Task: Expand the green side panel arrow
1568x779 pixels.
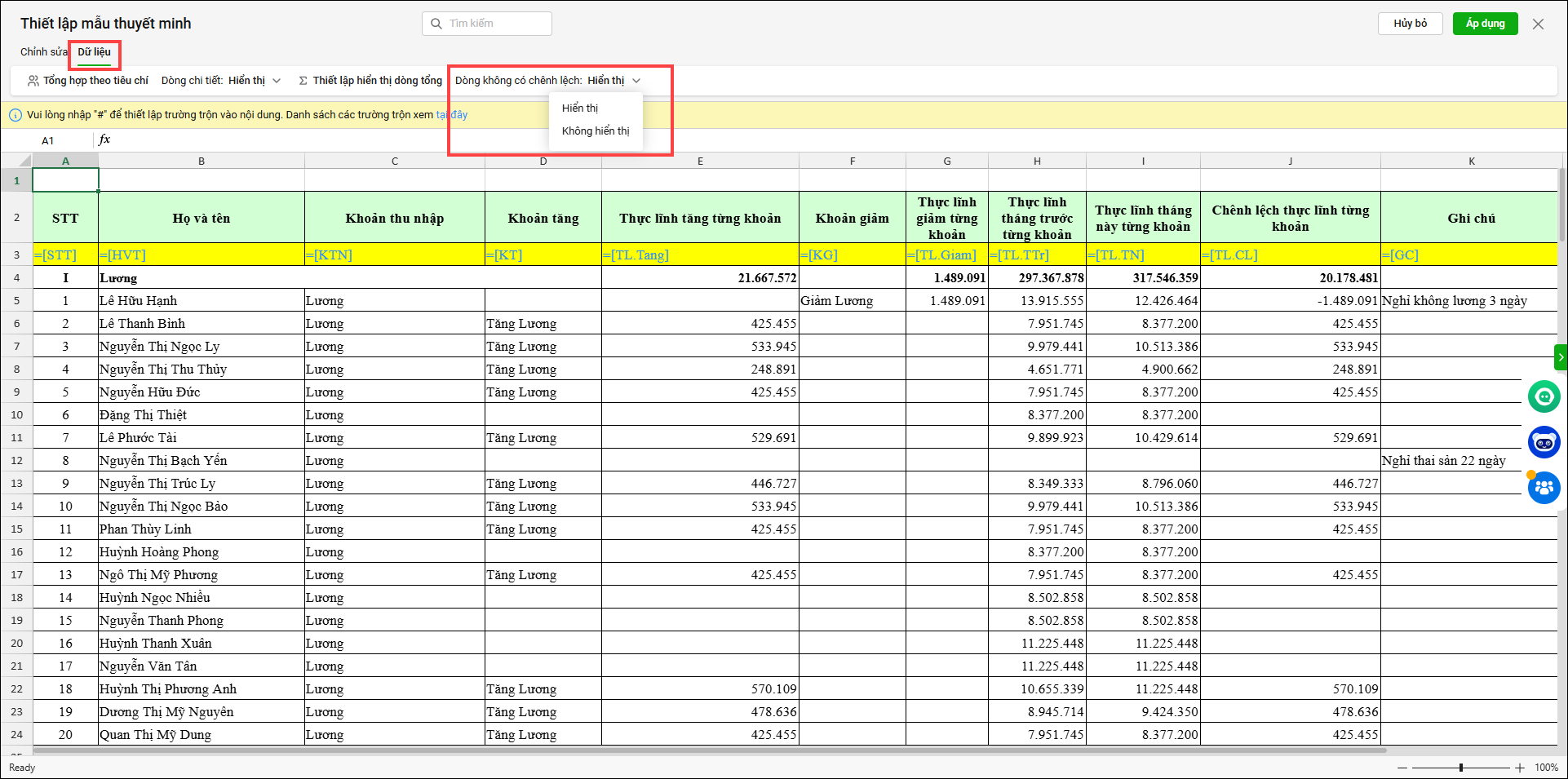Action: [x=1561, y=357]
